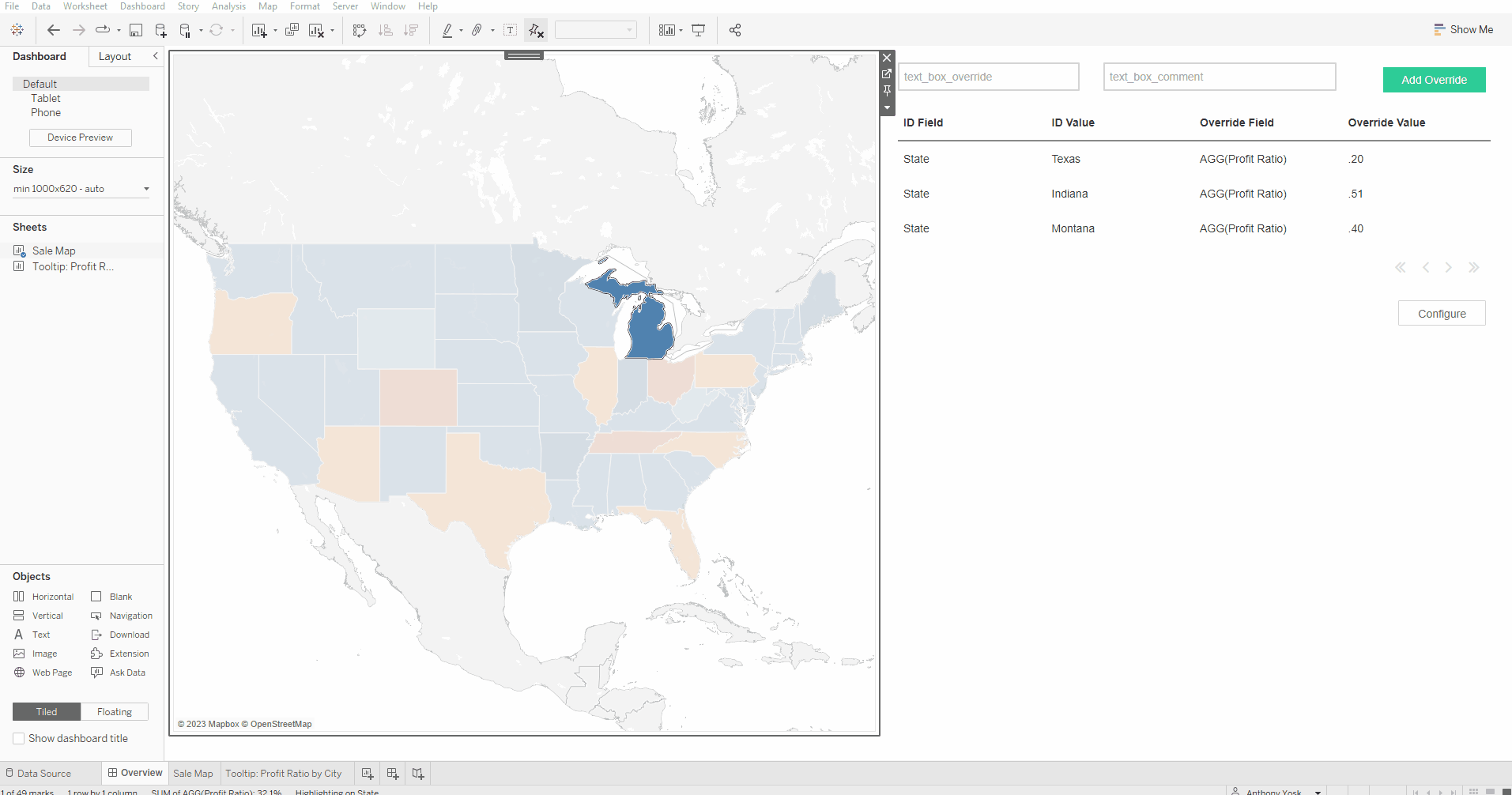Click the Add Override button
The height and width of the screenshot is (795, 1512).
coord(1434,80)
